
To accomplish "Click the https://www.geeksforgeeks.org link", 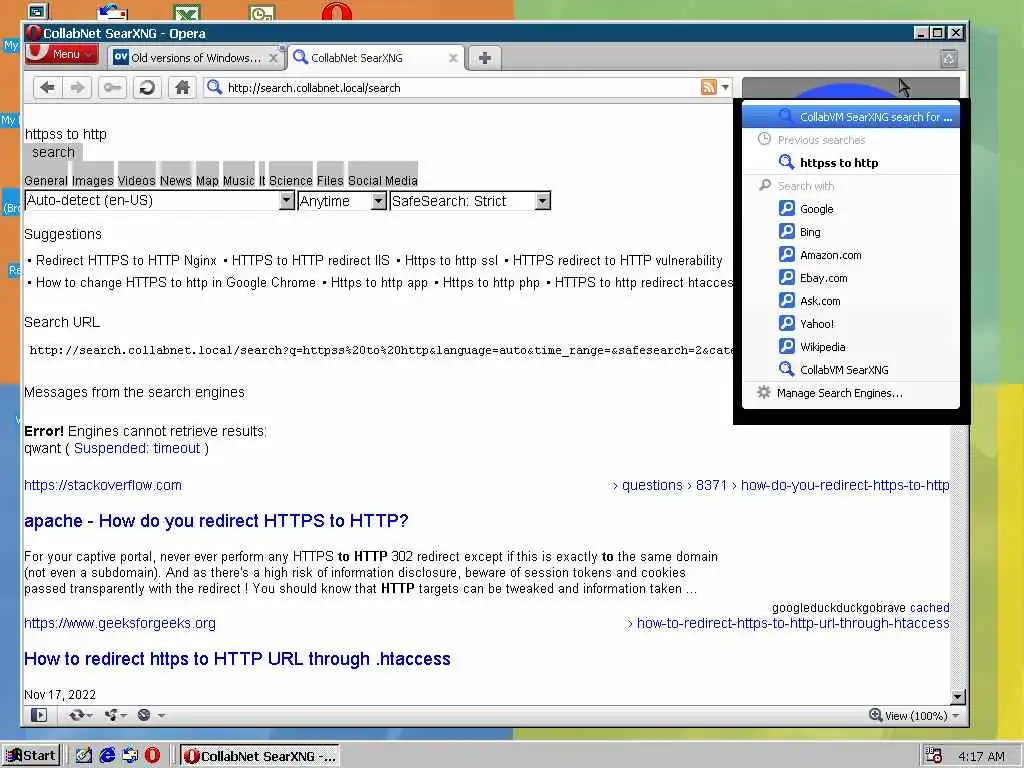I will point(120,623).
